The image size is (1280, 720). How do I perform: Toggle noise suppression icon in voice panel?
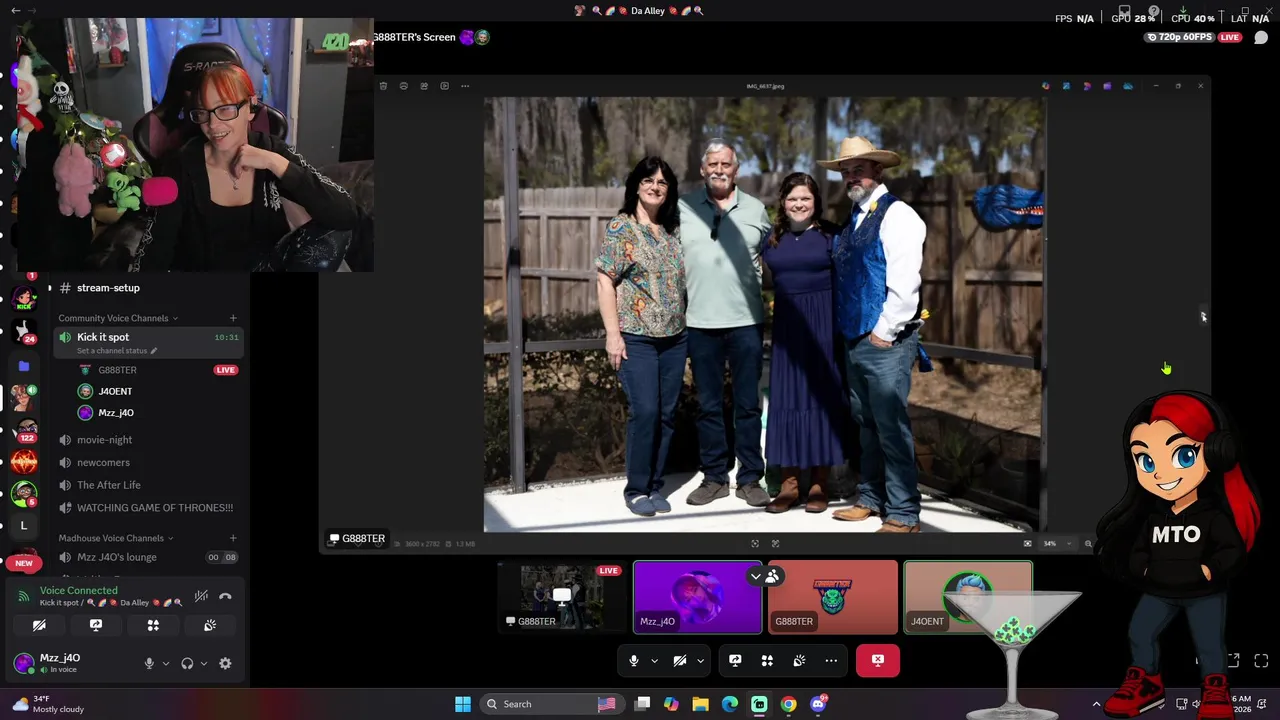(201, 596)
